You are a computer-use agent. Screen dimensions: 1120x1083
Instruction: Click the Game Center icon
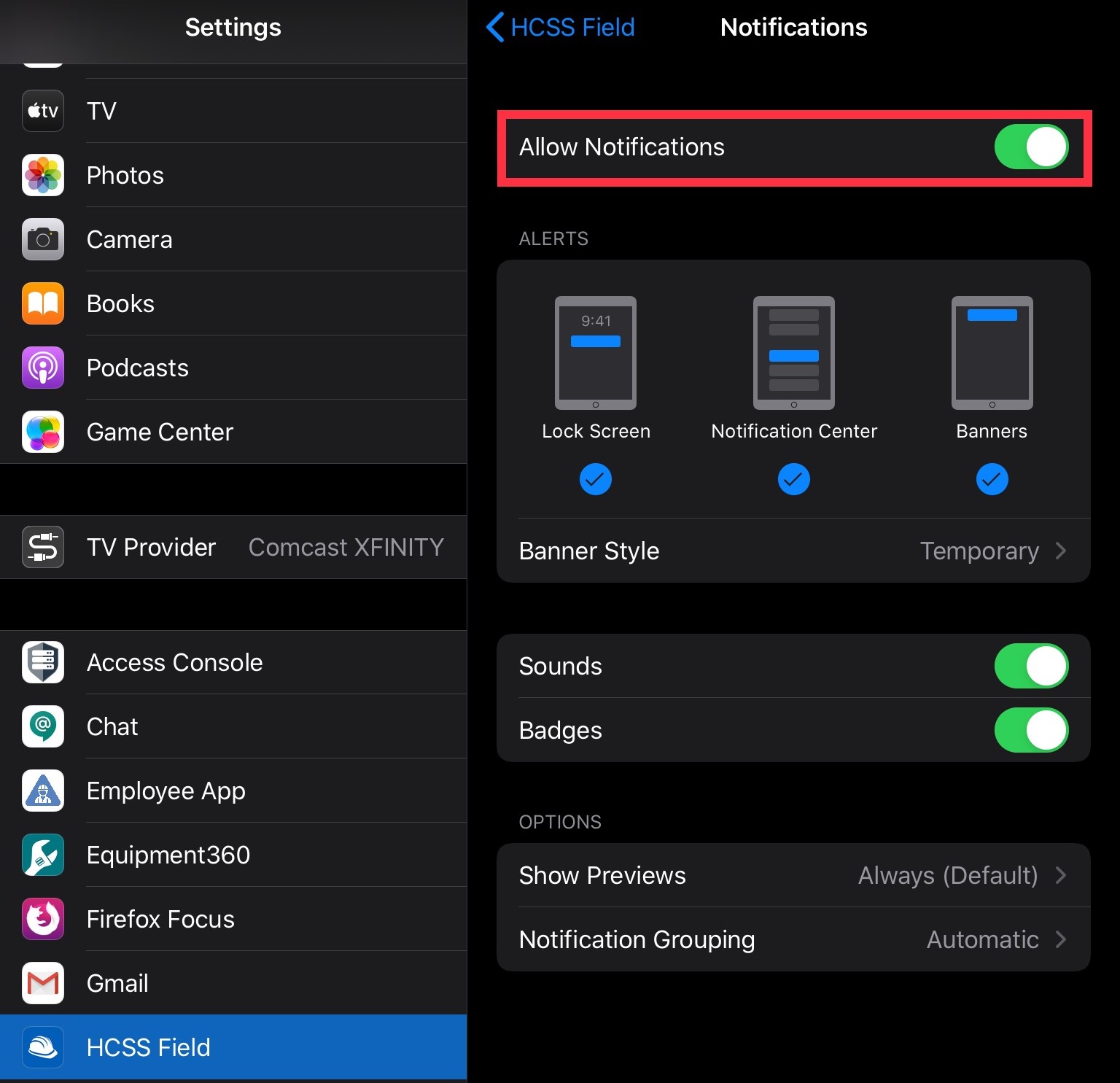(42, 432)
